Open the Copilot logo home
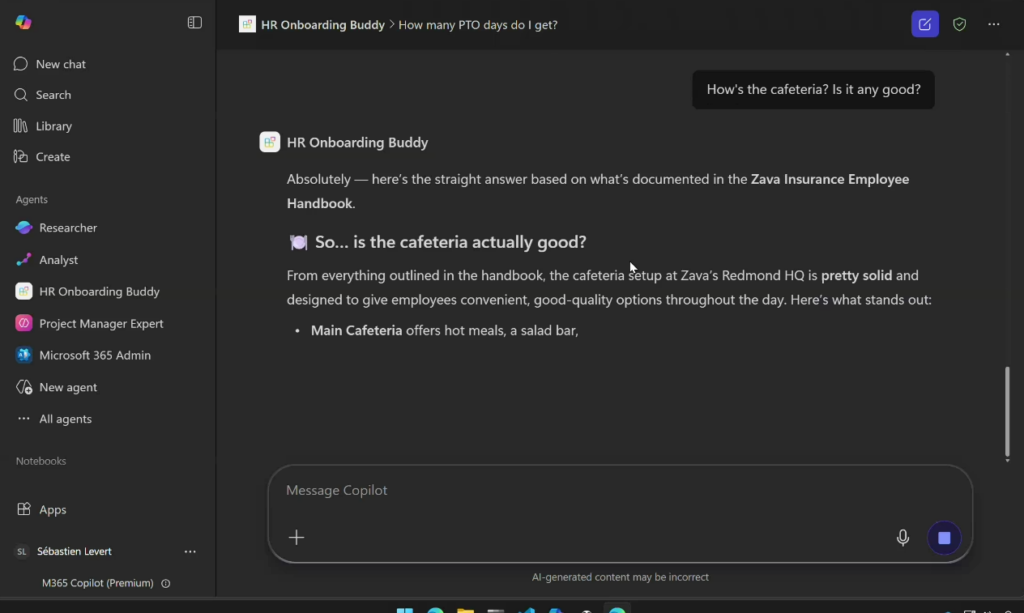 click(23, 23)
